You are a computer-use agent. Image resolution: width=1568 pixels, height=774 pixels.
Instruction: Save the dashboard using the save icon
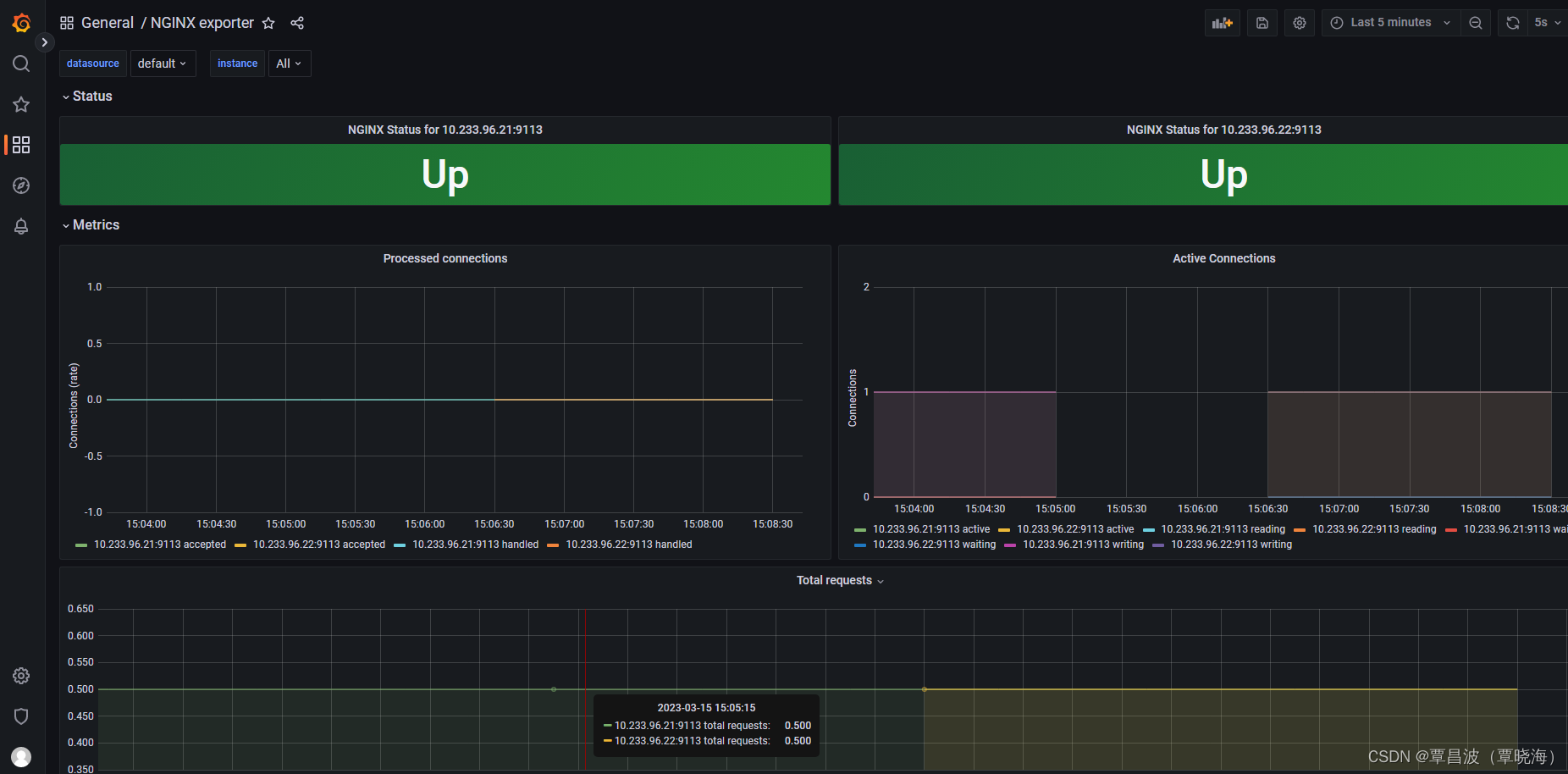point(1262,22)
